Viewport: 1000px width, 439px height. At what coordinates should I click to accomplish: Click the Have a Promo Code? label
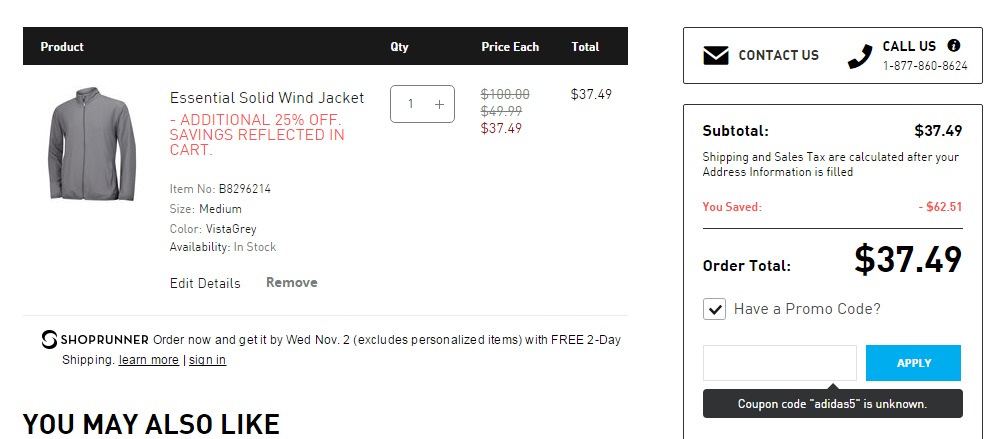pos(807,309)
